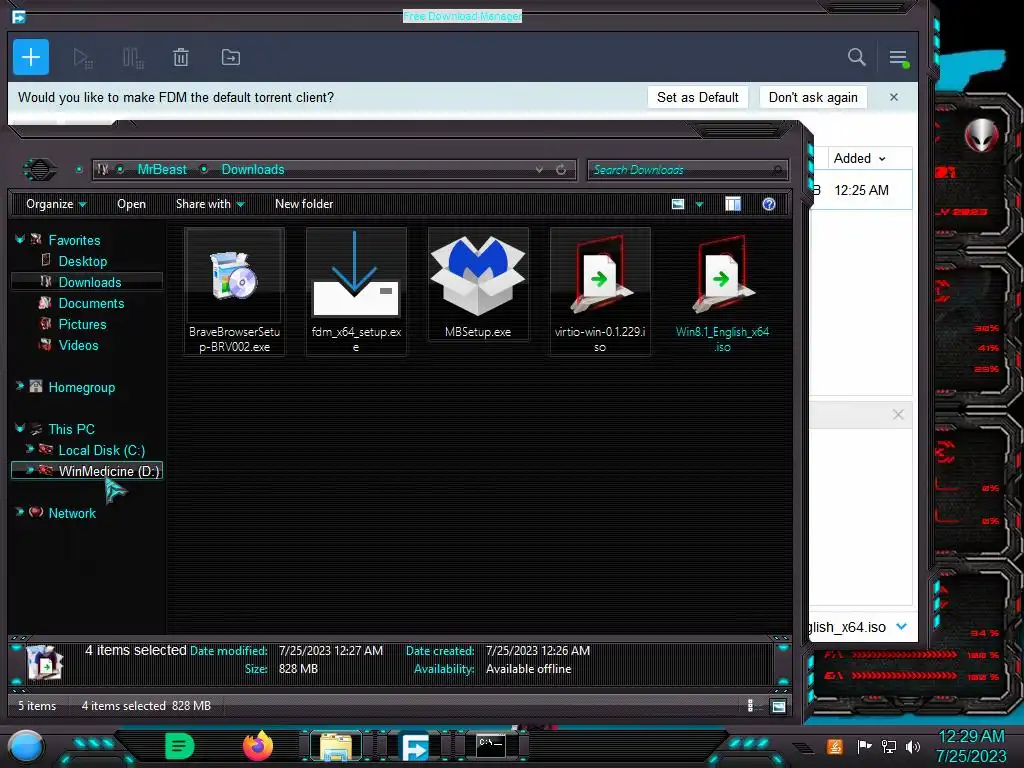The image size is (1024, 768).
Task: Select Pictures in Favorites
Action: coord(82,324)
